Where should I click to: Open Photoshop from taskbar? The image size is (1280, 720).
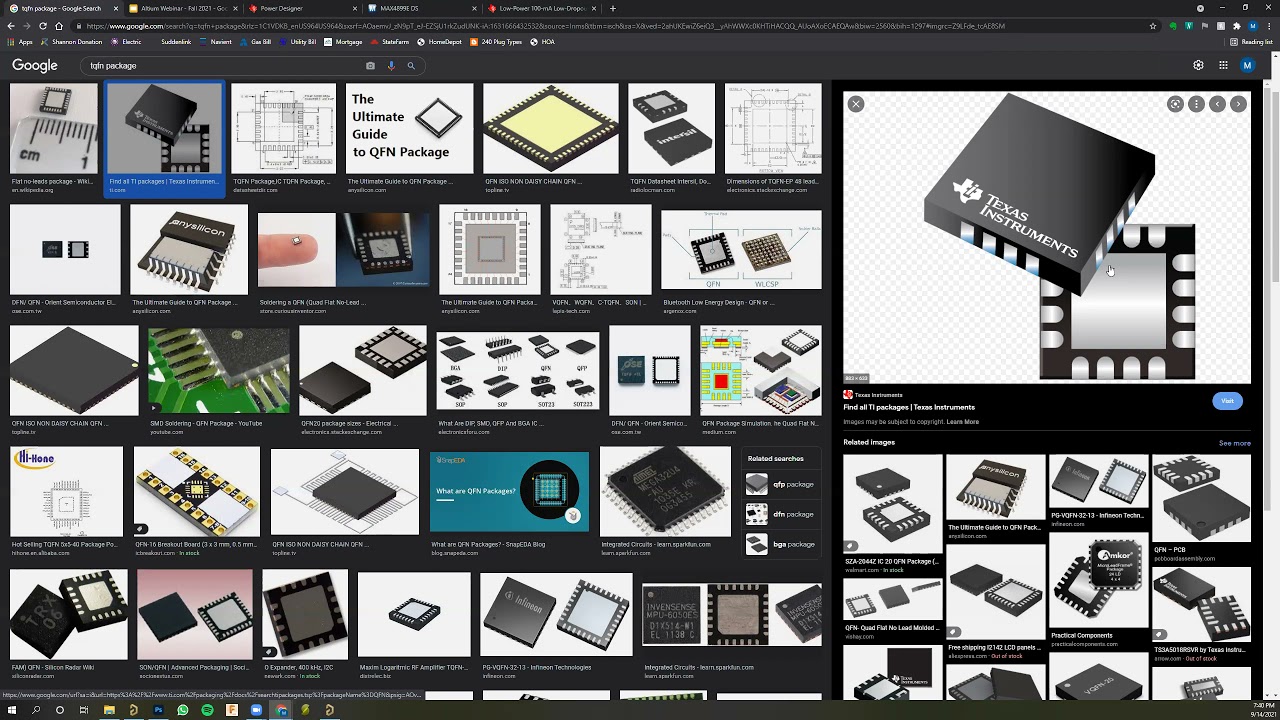tap(158, 710)
